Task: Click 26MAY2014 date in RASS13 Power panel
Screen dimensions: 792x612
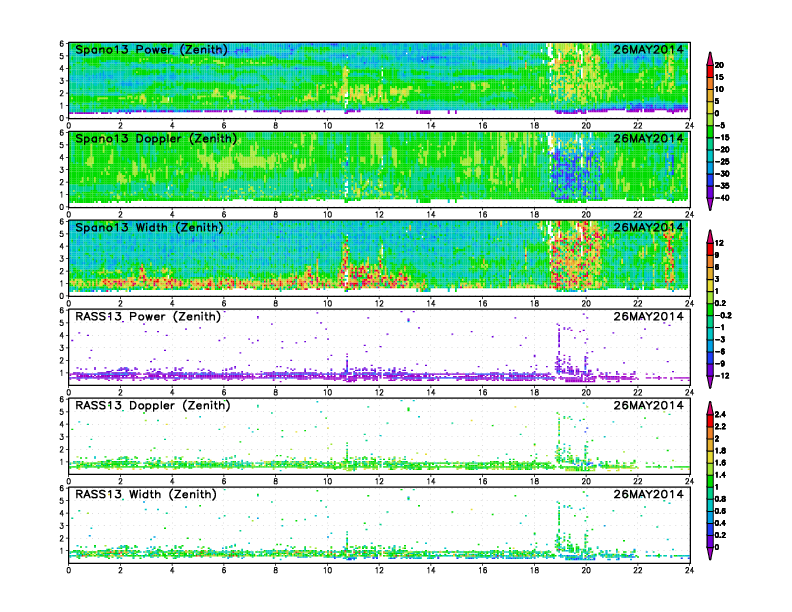Action: (x=649, y=317)
